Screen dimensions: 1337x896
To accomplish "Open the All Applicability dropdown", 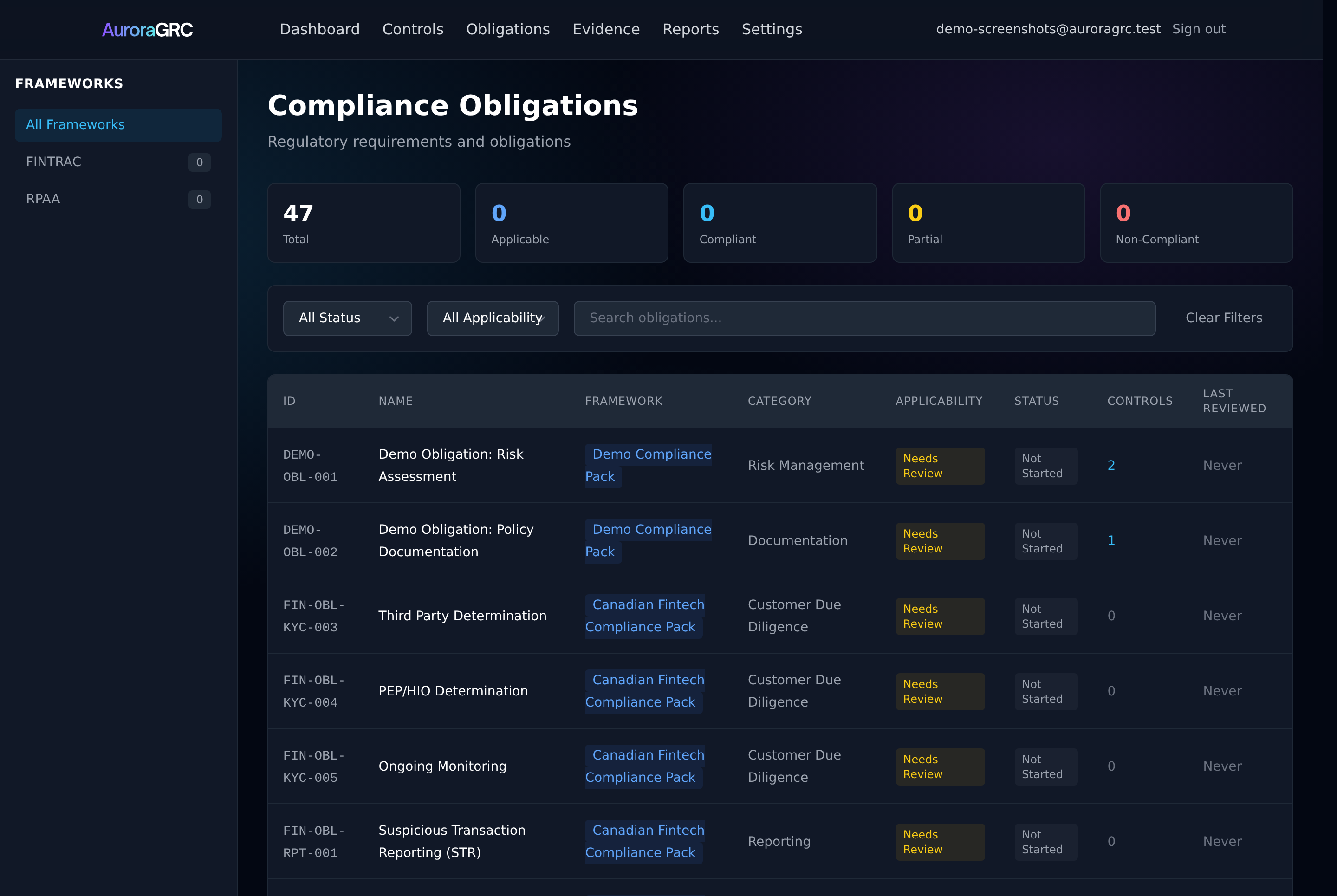I will 492,318.
